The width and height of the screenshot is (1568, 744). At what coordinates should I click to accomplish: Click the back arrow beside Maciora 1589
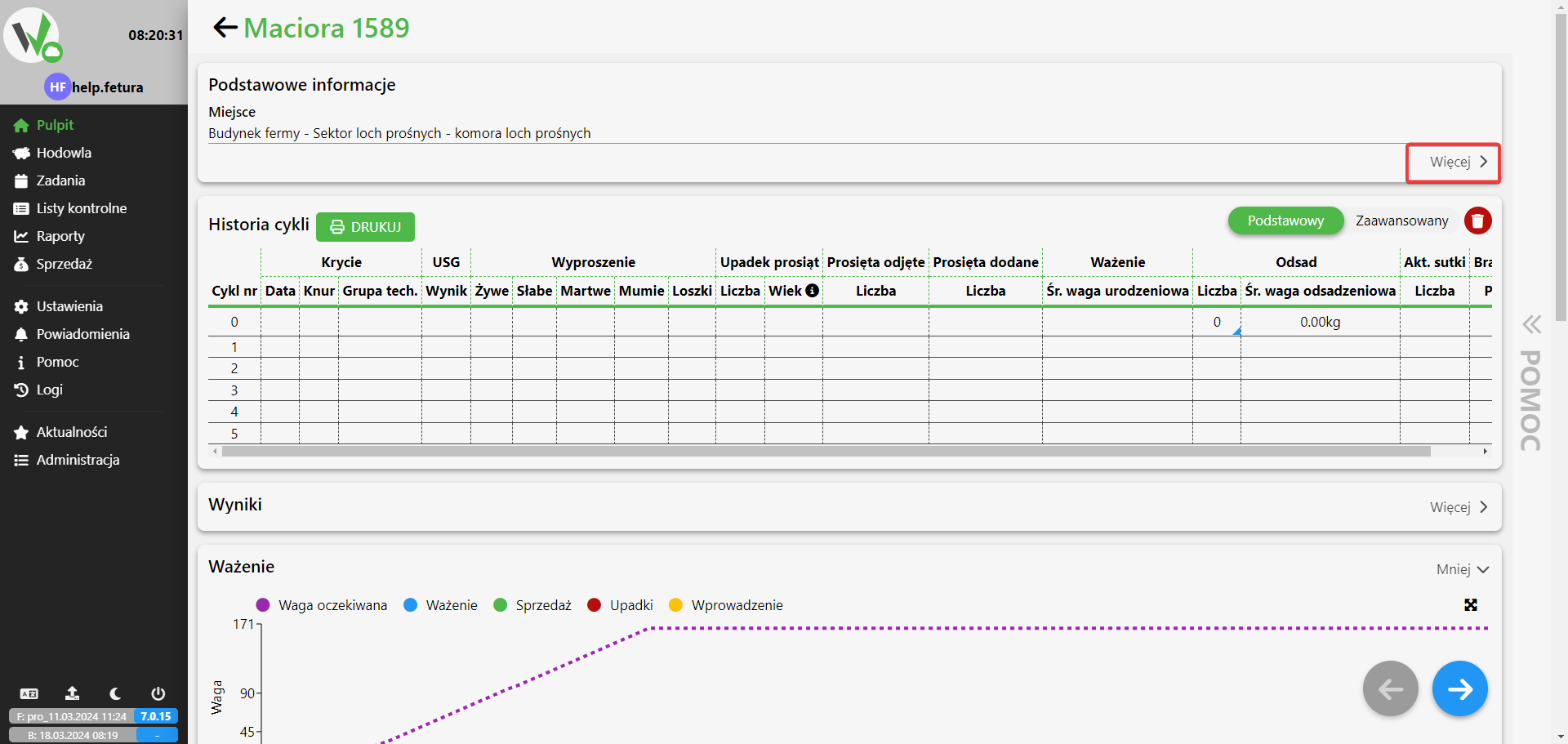click(225, 28)
